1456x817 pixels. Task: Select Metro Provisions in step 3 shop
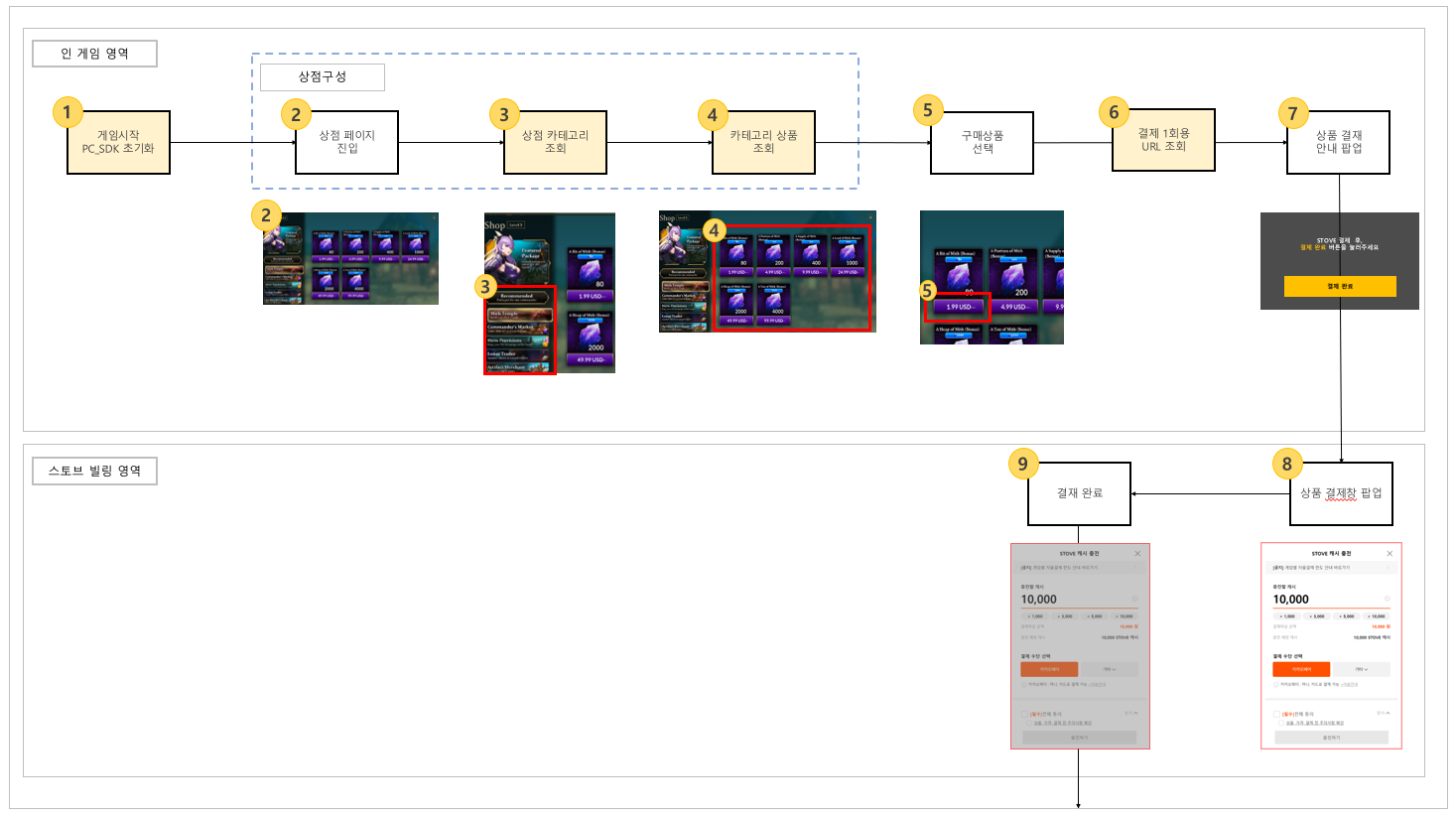click(x=517, y=341)
